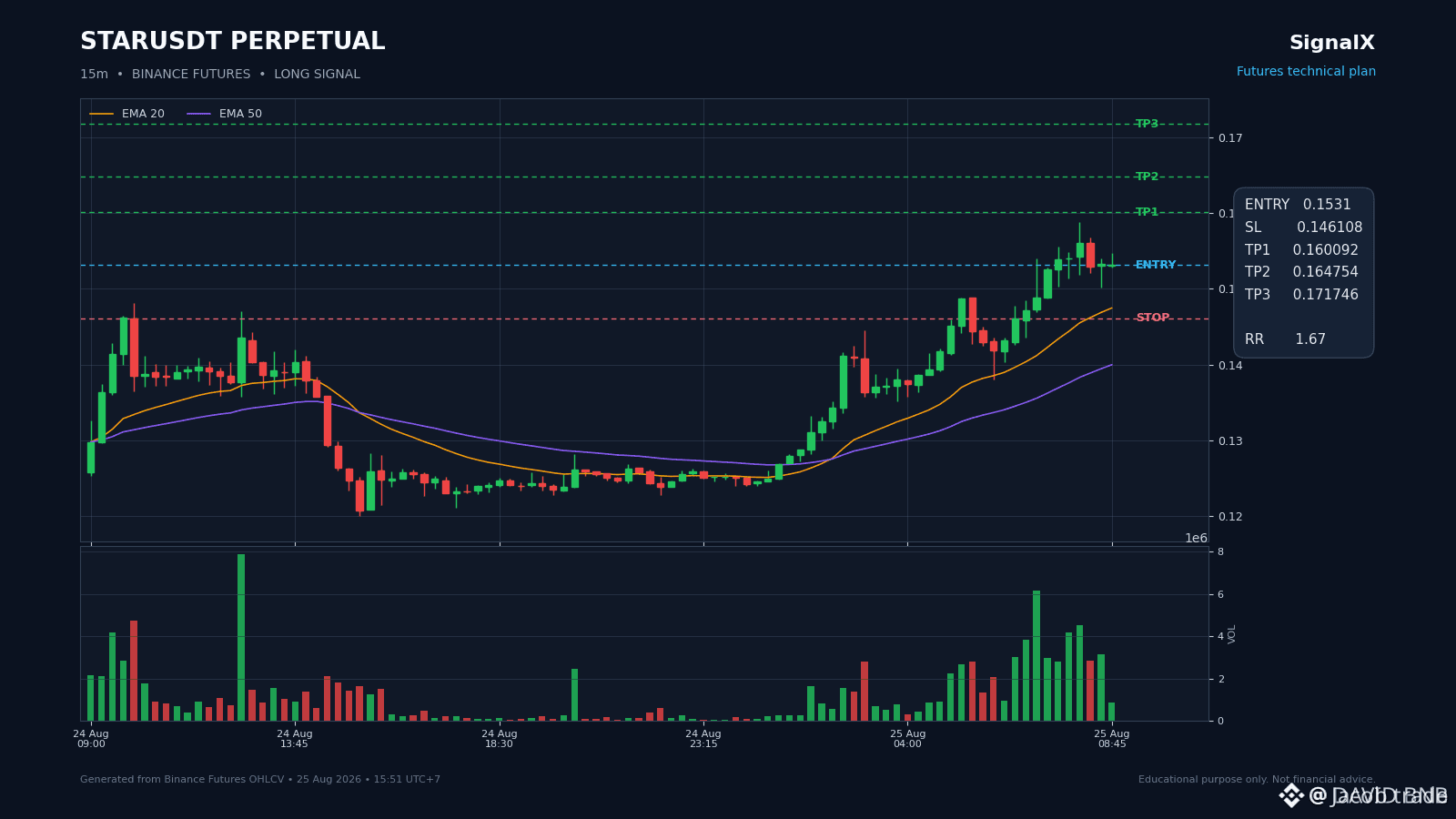The height and width of the screenshot is (819, 1456).
Task: Click the ENTRY level label
Action: click(1156, 265)
